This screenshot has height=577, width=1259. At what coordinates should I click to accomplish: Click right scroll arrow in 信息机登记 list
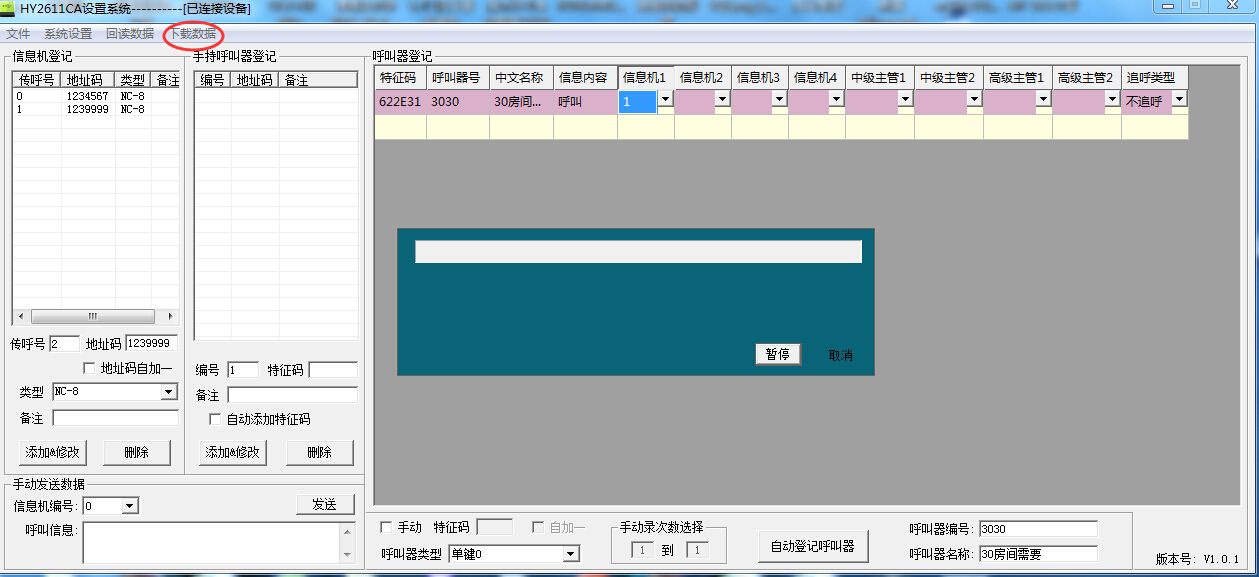pos(170,316)
